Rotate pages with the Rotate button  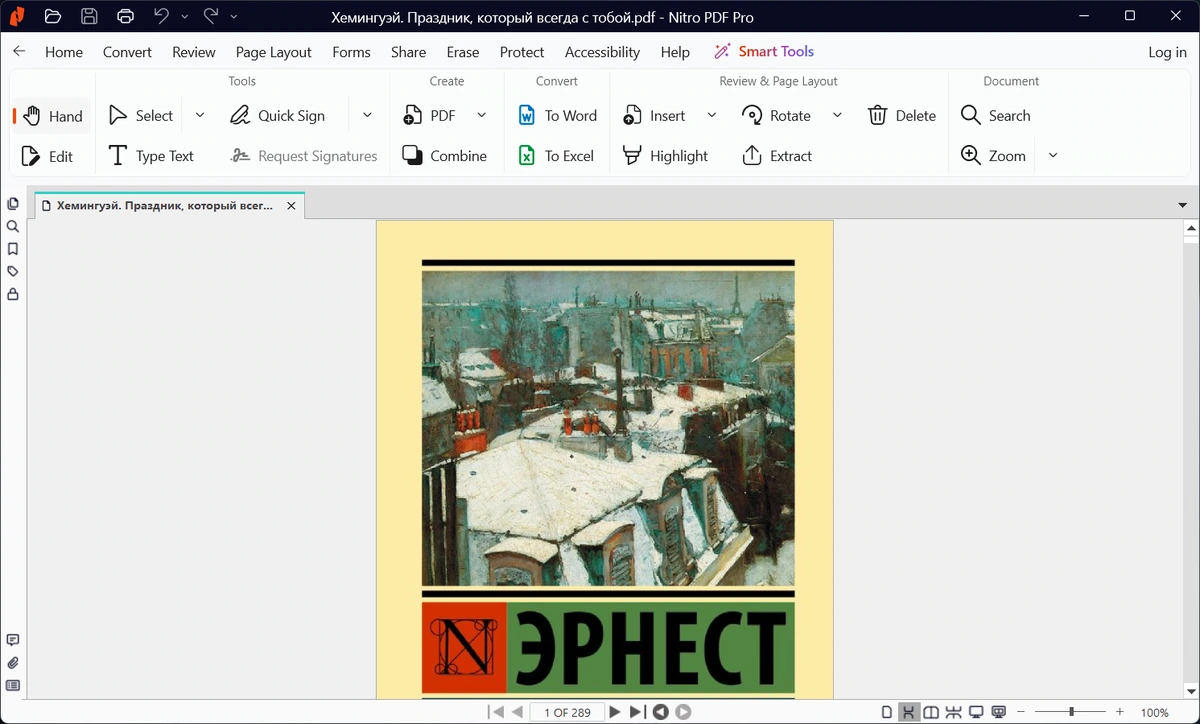point(776,116)
